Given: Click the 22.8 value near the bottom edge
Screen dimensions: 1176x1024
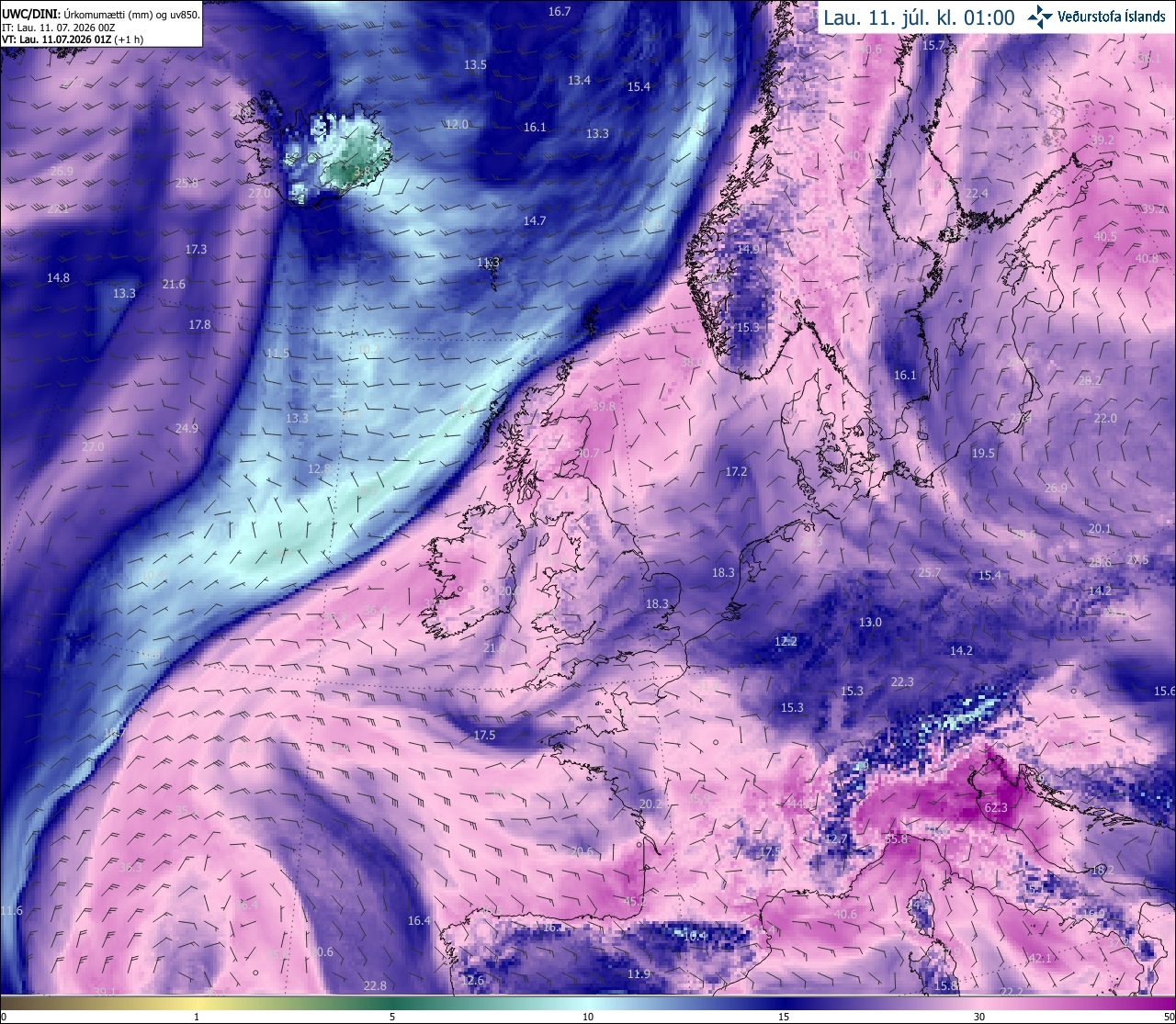Looking at the screenshot, I should (375, 985).
